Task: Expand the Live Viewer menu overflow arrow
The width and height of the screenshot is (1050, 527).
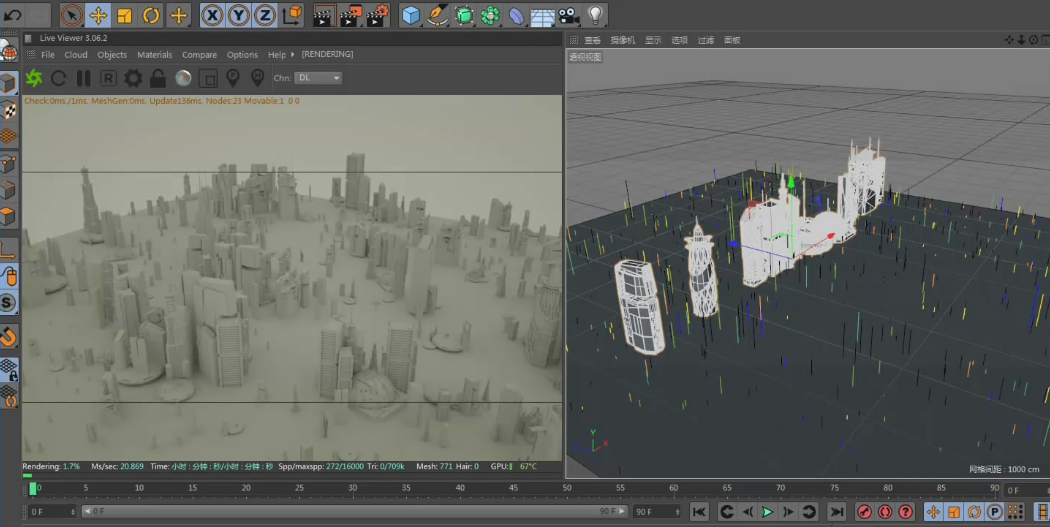Action: pyautogui.click(x=294, y=55)
